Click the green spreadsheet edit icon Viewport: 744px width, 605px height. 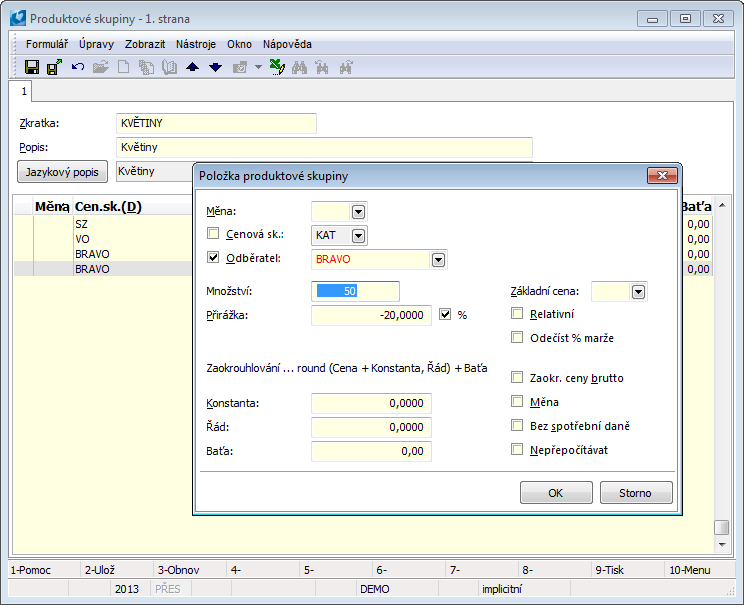coord(278,67)
